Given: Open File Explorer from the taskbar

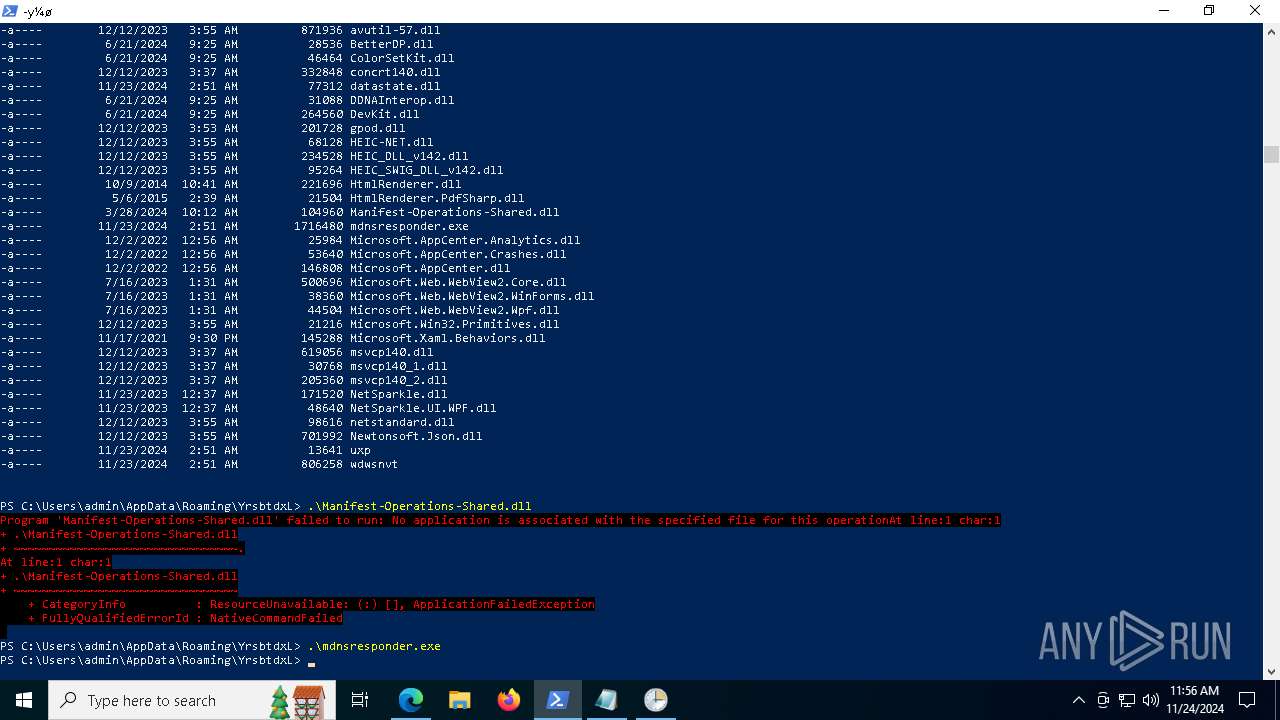Looking at the screenshot, I should coord(460,700).
